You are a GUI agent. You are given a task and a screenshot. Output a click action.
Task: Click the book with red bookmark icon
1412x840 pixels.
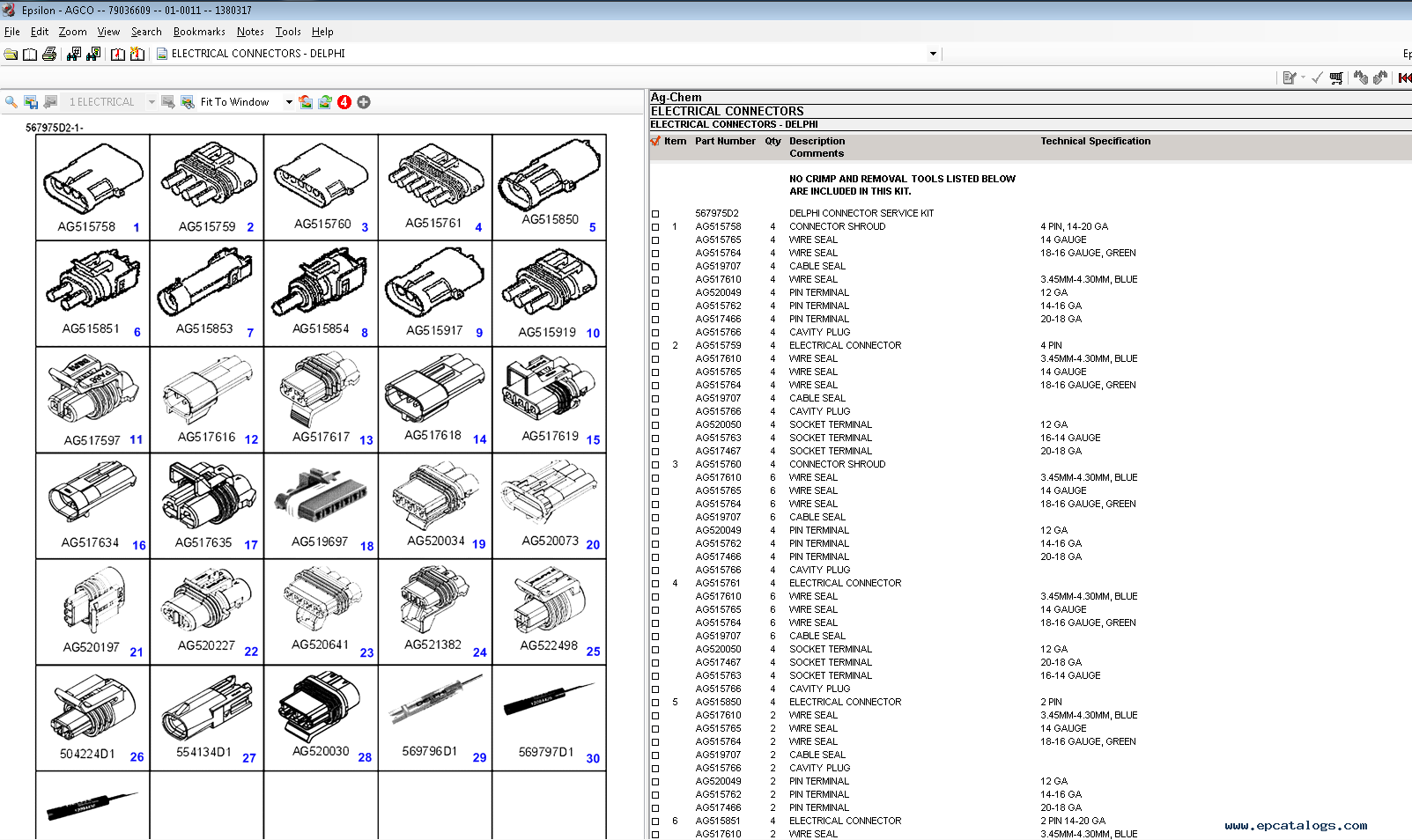tap(118, 54)
